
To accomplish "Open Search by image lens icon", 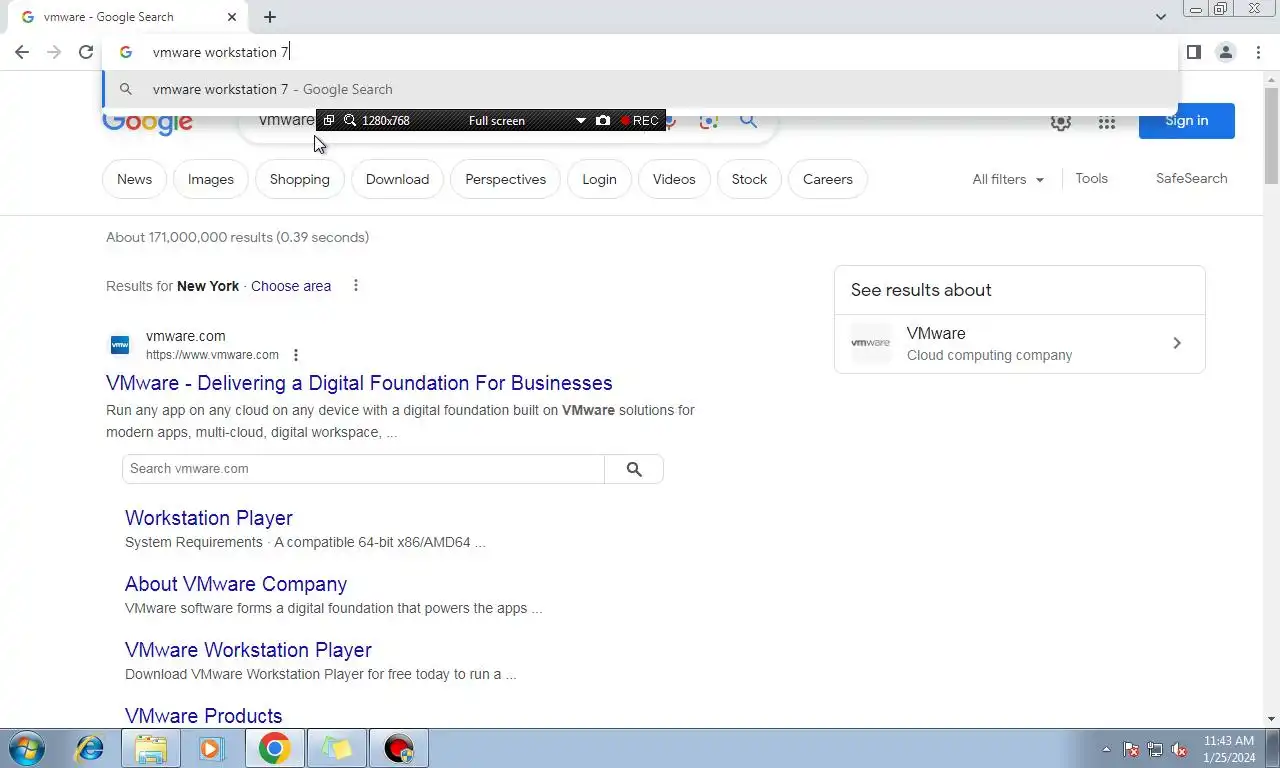I will (709, 121).
